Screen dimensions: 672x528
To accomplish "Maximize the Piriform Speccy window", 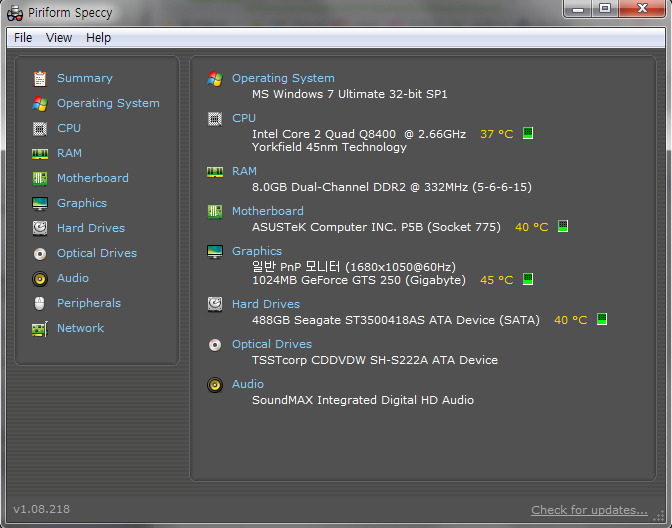I will point(605,8).
